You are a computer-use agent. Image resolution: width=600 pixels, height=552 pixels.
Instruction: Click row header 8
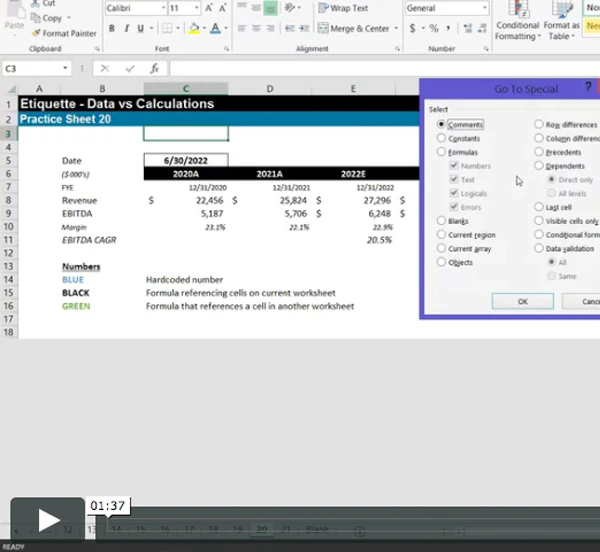point(8,200)
